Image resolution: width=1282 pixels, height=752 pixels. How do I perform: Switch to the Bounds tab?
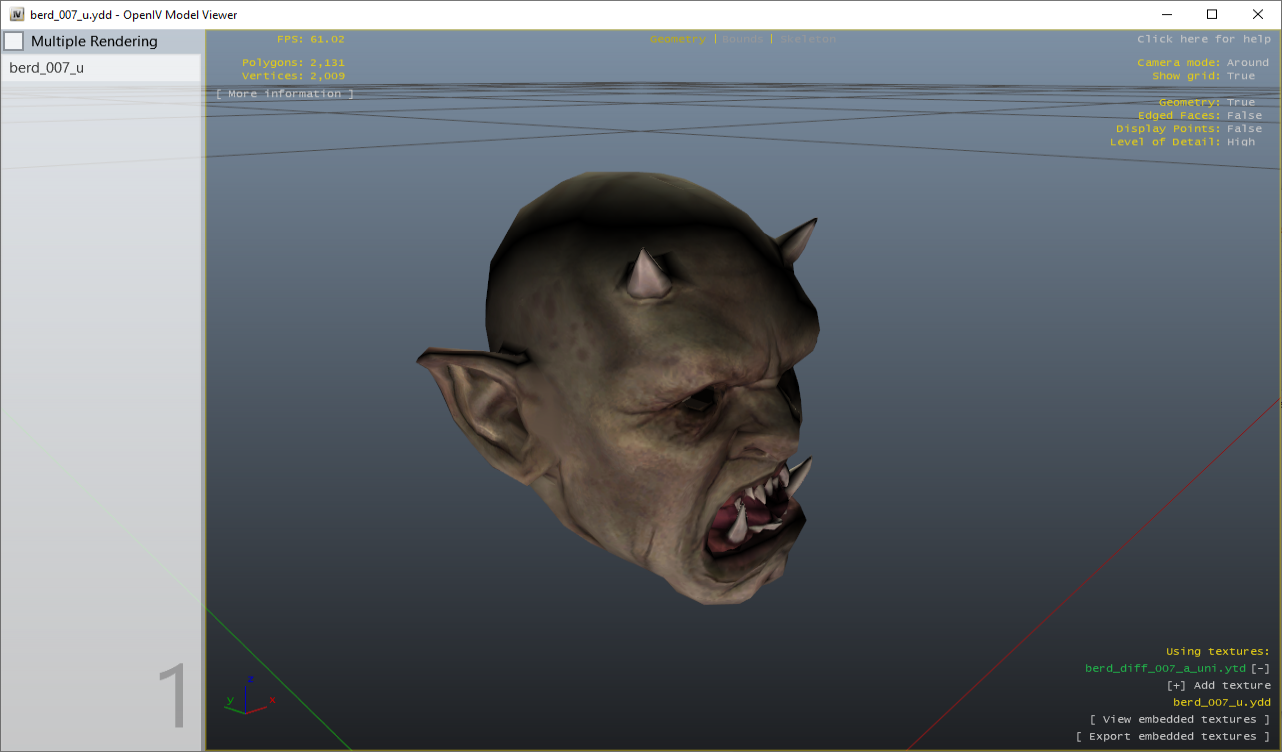[x=742, y=39]
